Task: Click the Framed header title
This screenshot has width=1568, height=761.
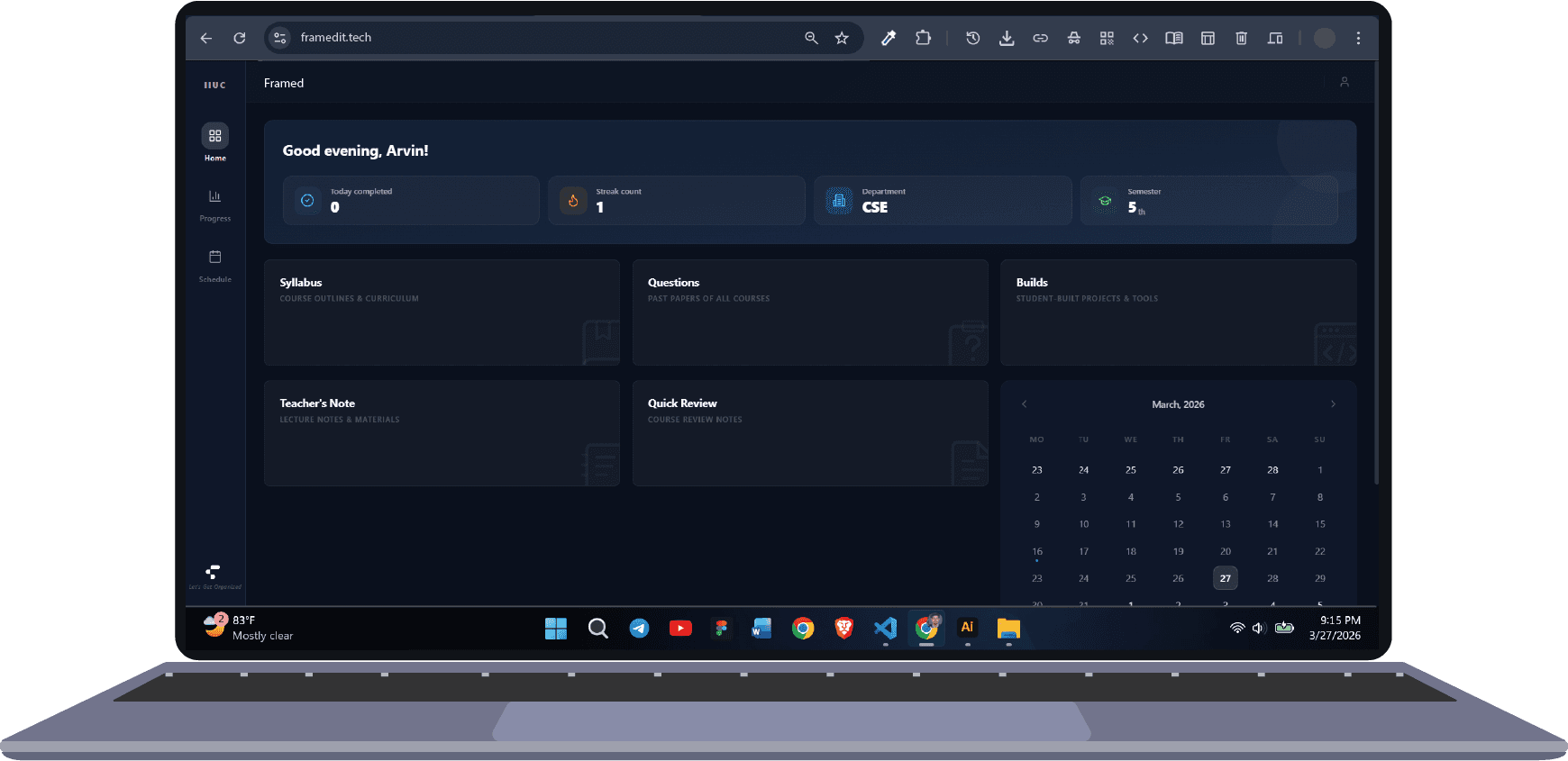Action: point(284,83)
